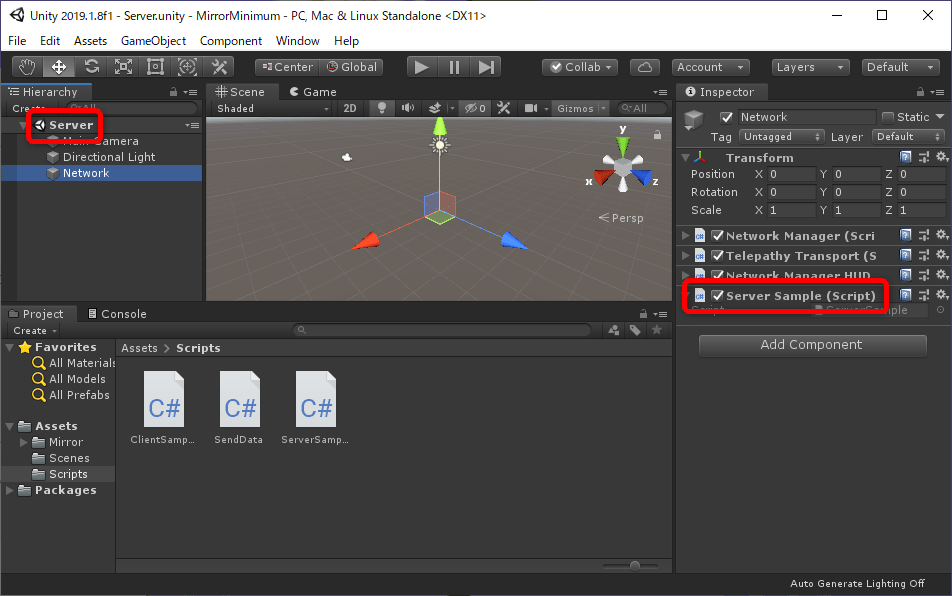952x596 pixels.
Task: Click the Add Component button
Action: pyautogui.click(x=812, y=345)
